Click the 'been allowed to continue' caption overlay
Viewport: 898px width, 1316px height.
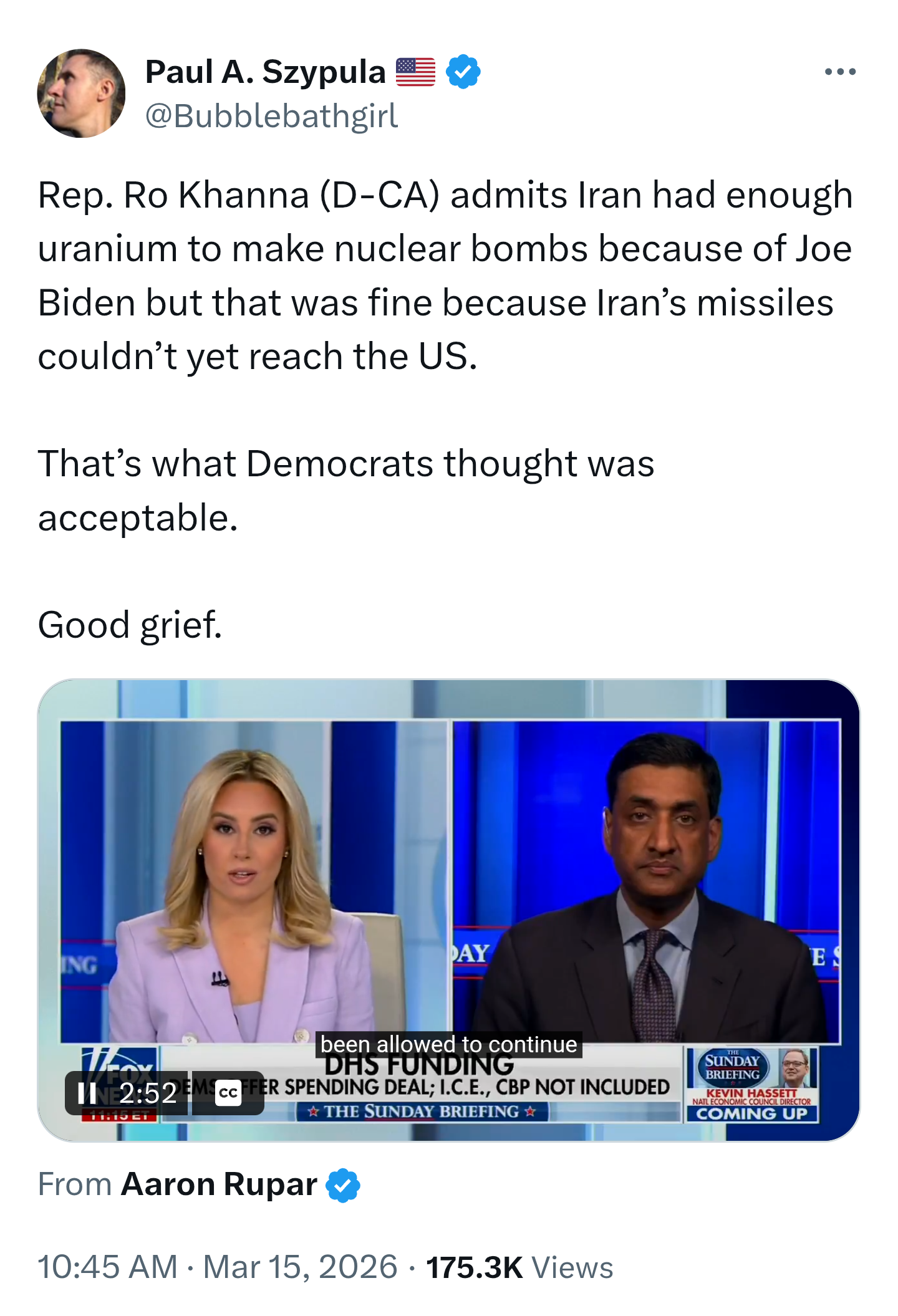click(449, 1044)
